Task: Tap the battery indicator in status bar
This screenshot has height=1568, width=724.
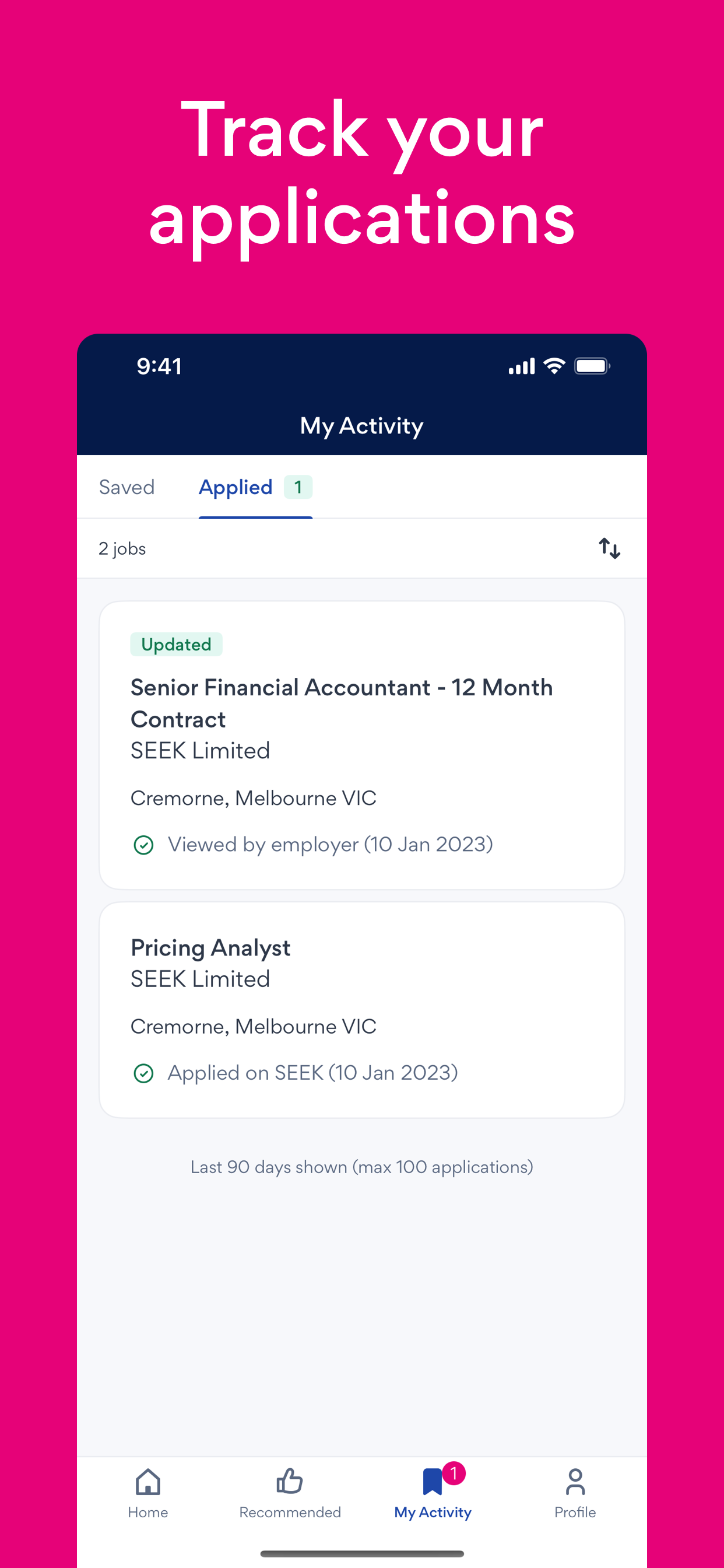Action: pyautogui.click(x=593, y=366)
